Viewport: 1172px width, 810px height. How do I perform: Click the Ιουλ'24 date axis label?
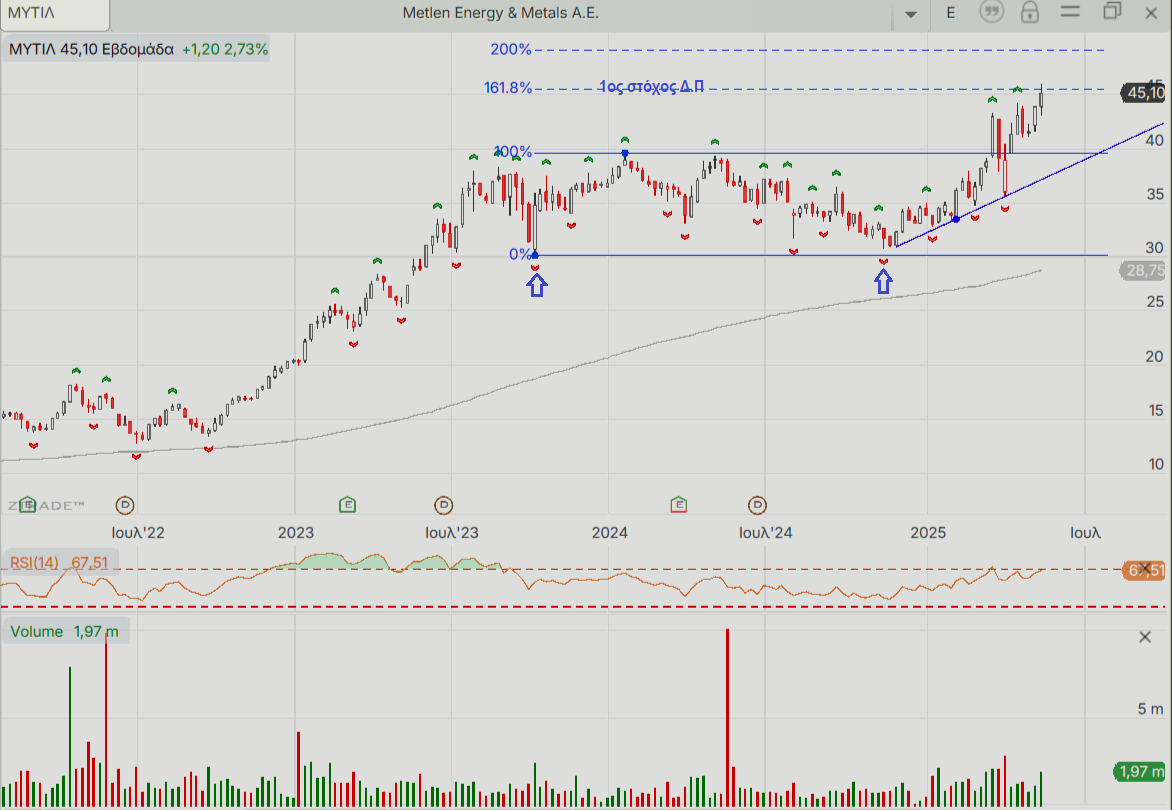[765, 533]
